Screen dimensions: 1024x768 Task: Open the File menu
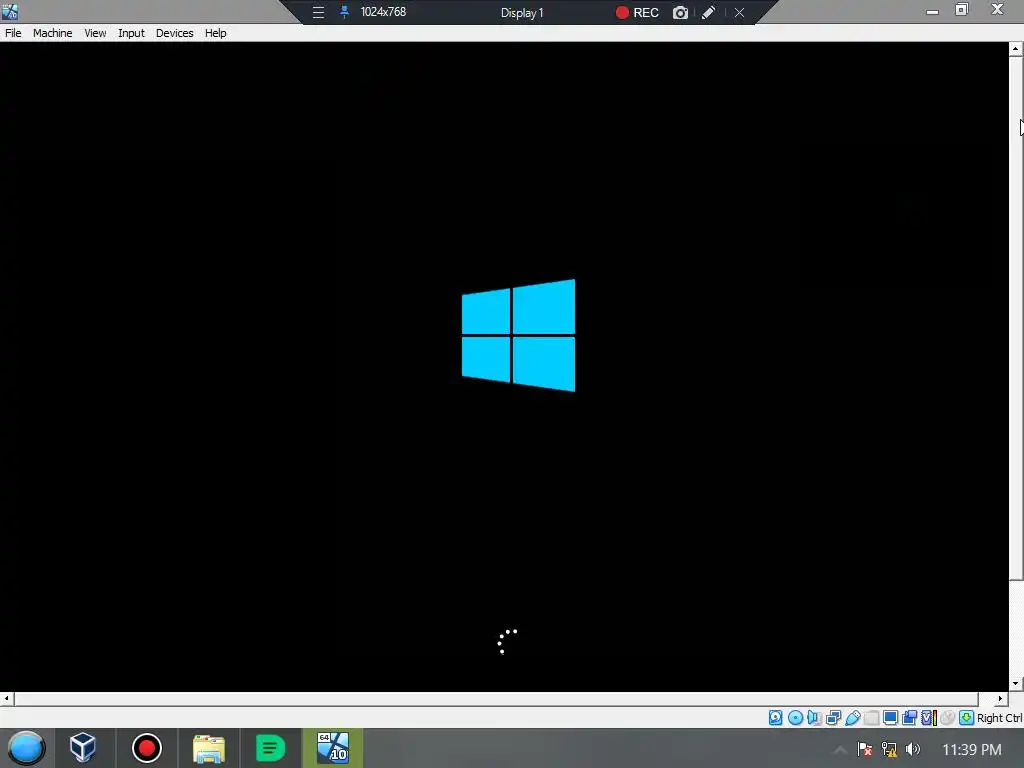[13, 33]
